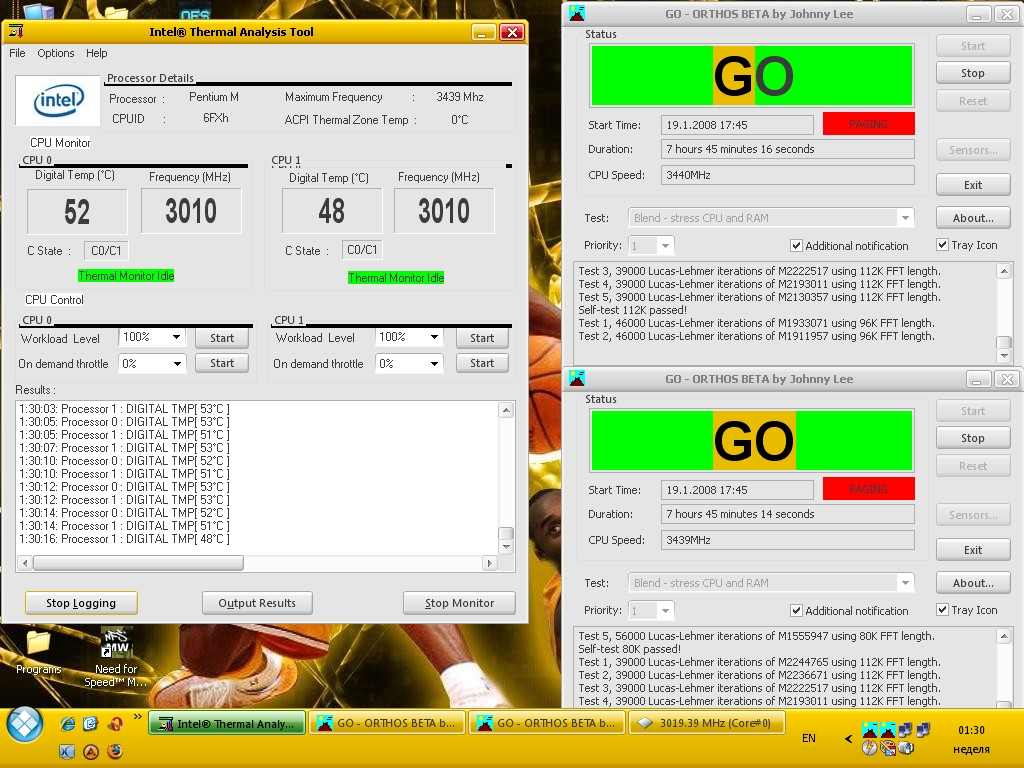Image resolution: width=1024 pixels, height=768 pixels.
Task: Click Stop in the bottom ORTHOS window
Action: click(972, 438)
